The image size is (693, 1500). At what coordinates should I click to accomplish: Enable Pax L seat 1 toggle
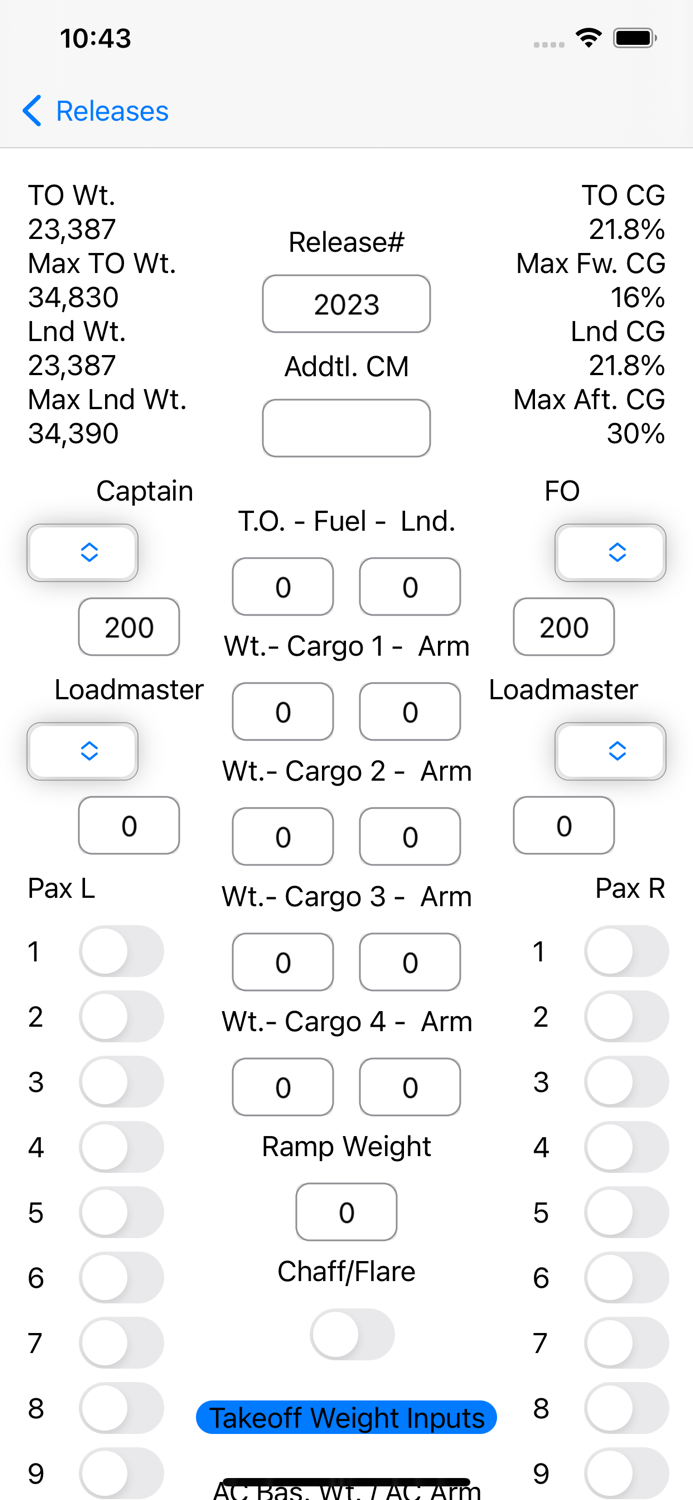click(x=121, y=951)
